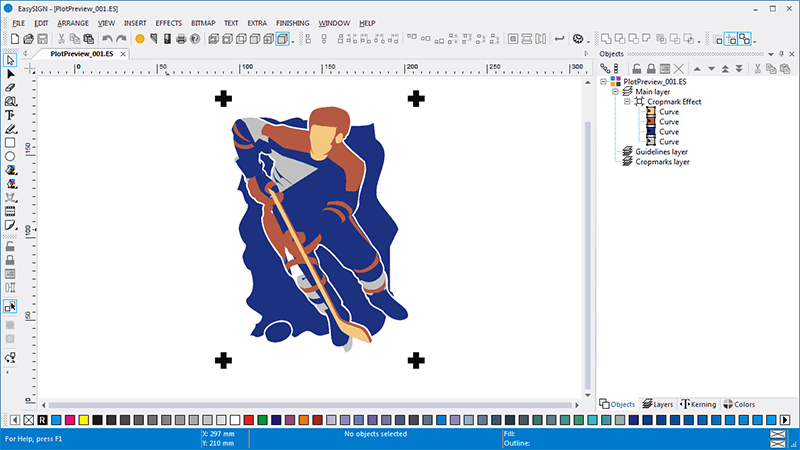Select the Text tool in left toolbox
800x450 pixels.
11,115
